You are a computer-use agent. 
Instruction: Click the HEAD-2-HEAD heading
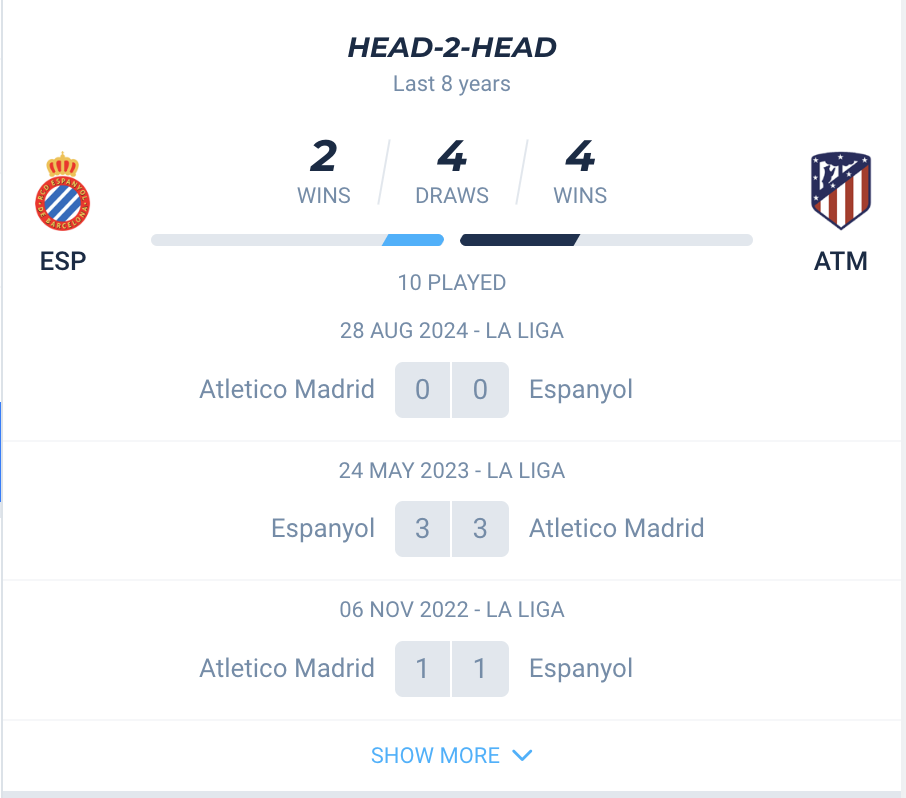(x=452, y=47)
